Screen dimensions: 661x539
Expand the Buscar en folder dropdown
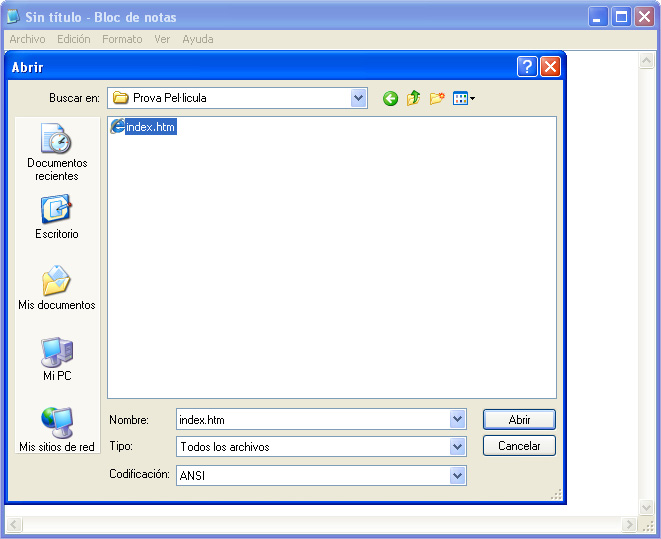[359, 98]
